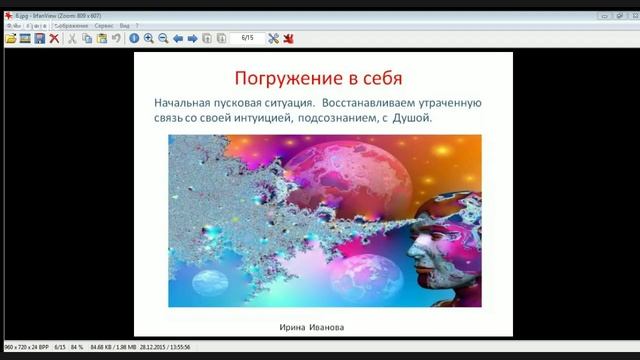Viewport: 640px width, 360px height.
Task: Zoom out with the magnifier minus icon
Action: 163,38
